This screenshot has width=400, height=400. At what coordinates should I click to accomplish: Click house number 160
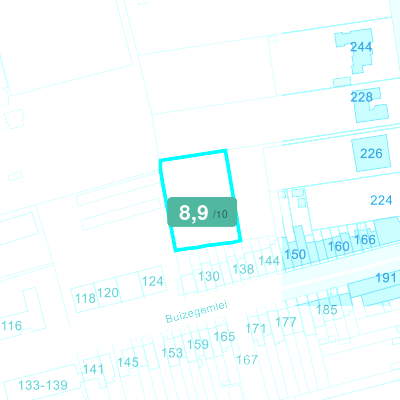tap(339, 246)
